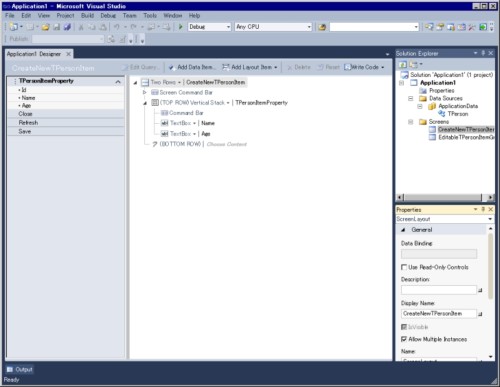Expand the Screen Command Bar node
500x387 pixels.
click(x=145, y=92)
